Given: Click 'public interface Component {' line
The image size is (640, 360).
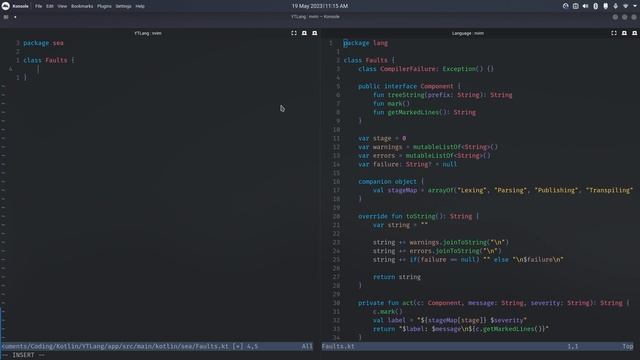Looking at the screenshot, I should (x=409, y=86).
